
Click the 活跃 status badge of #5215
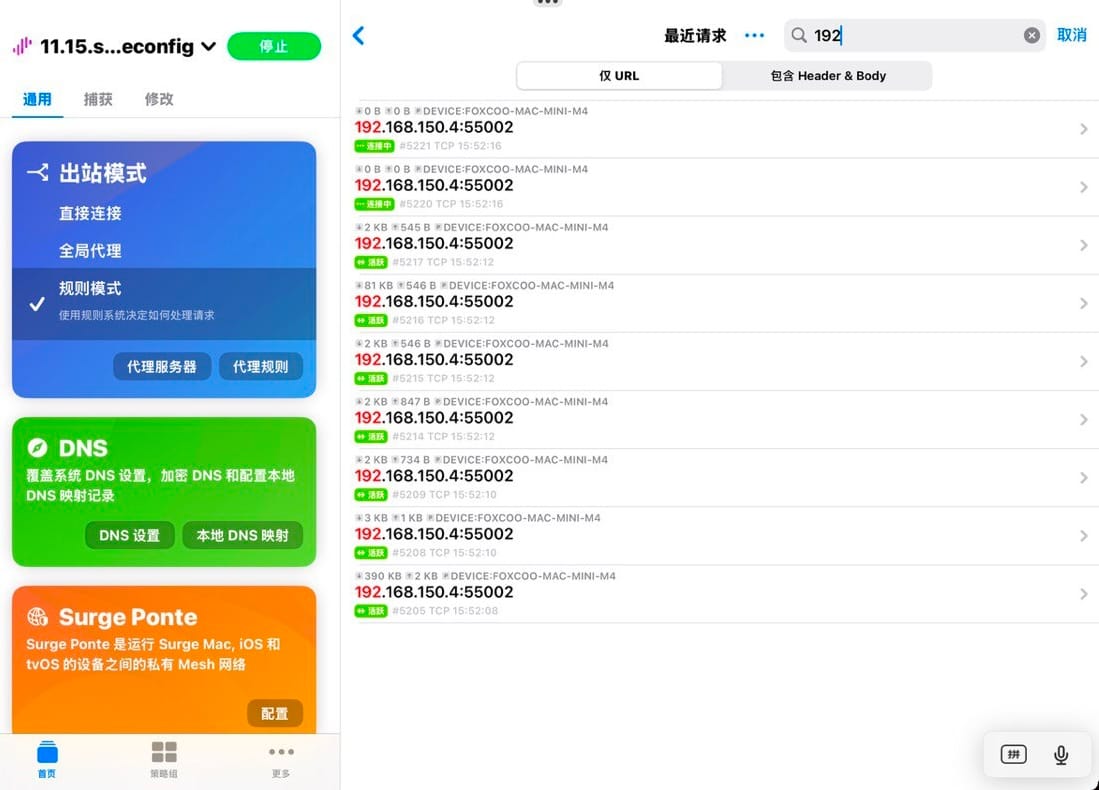(x=371, y=379)
